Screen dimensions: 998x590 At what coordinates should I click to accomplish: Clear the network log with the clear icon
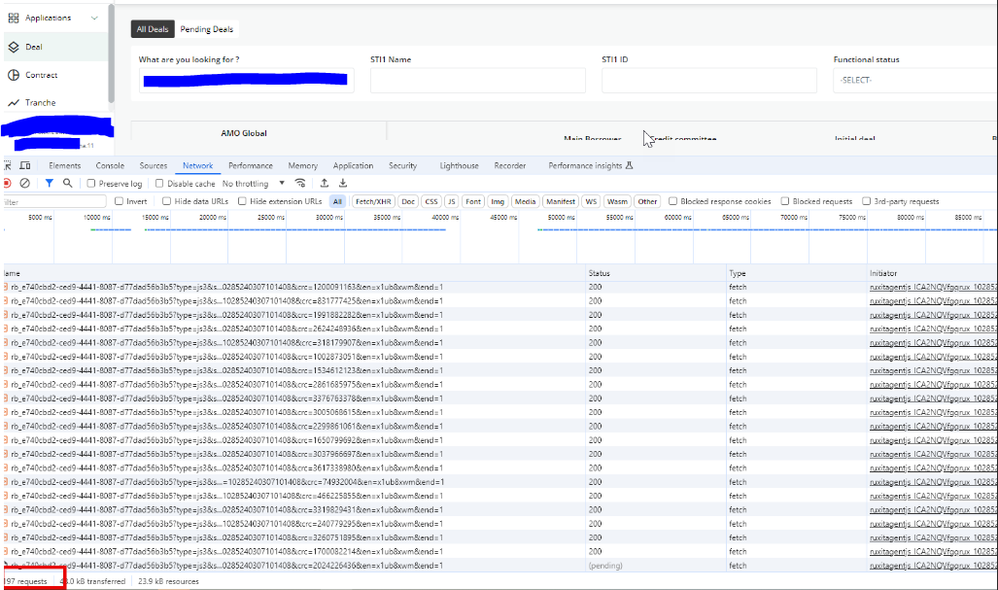(x=25, y=184)
